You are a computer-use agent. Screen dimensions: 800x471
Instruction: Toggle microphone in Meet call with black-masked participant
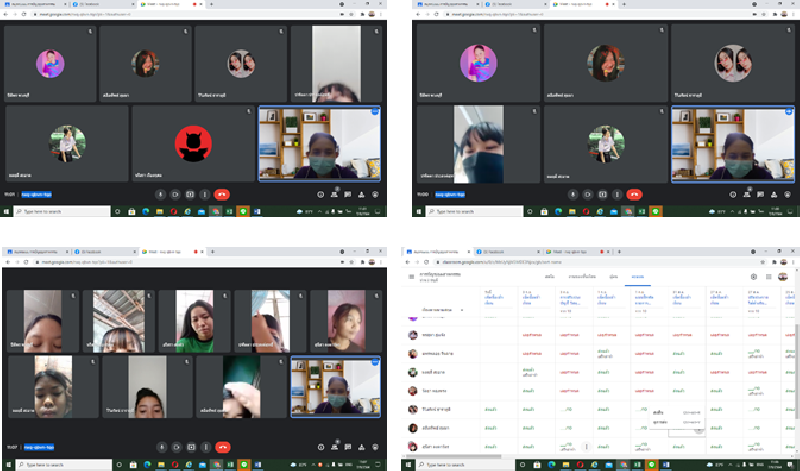(x=573, y=194)
